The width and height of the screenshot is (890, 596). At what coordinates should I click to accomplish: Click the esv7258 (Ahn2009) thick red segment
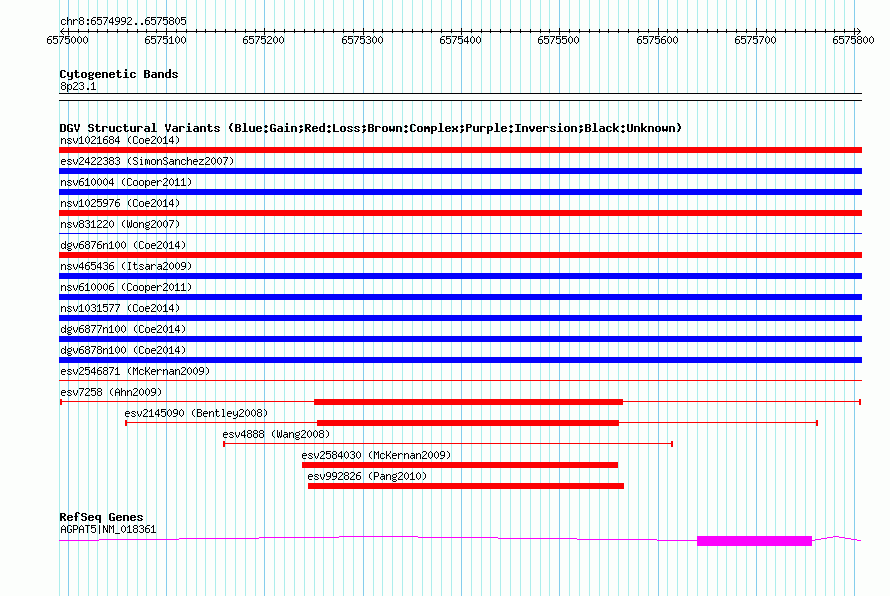click(468, 402)
